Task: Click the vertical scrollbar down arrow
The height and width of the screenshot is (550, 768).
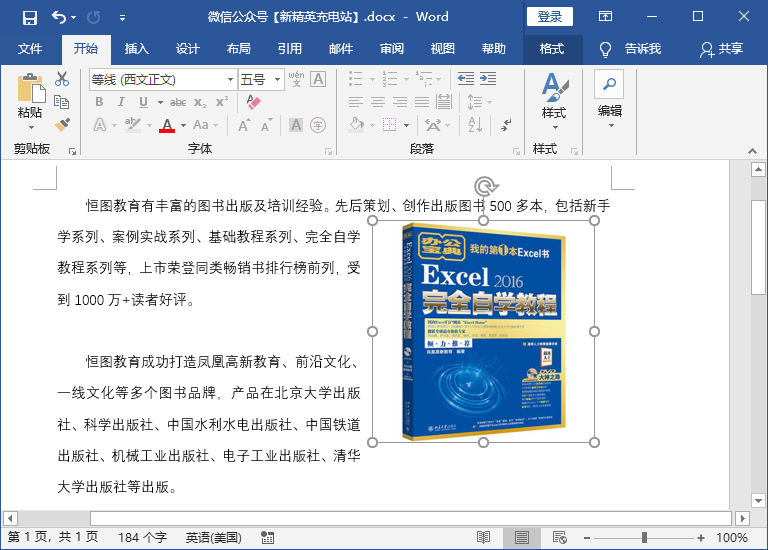Action: tap(758, 501)
